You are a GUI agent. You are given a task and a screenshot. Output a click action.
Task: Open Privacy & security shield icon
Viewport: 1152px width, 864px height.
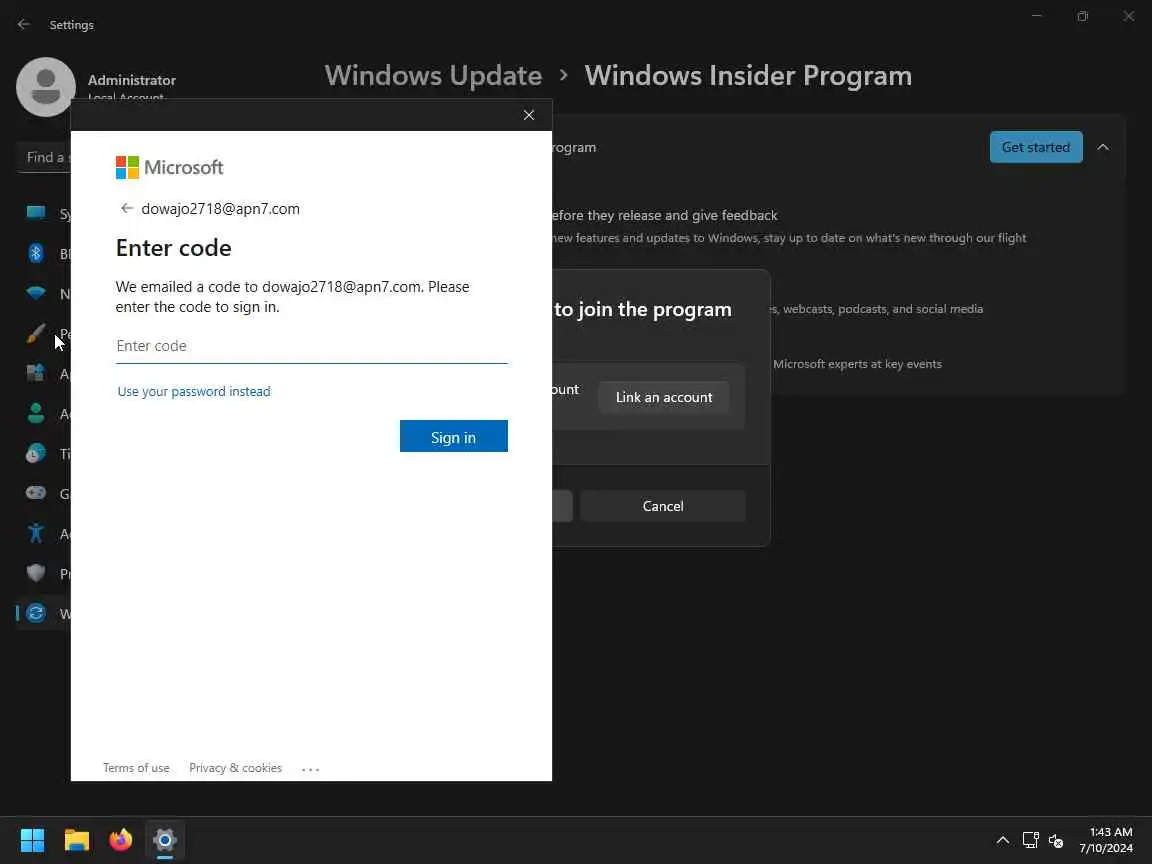35,573
